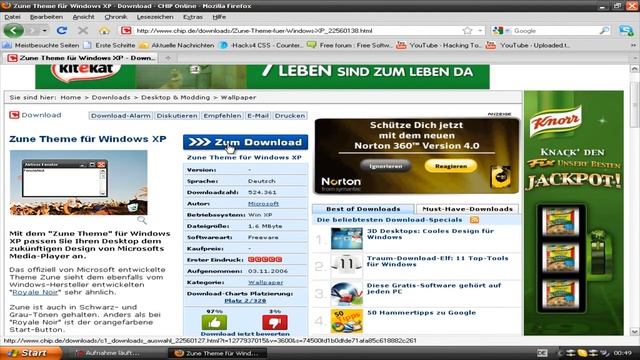
Task: Click the CHIP site favicon in address bar
Action: click(x=126, y=31)
